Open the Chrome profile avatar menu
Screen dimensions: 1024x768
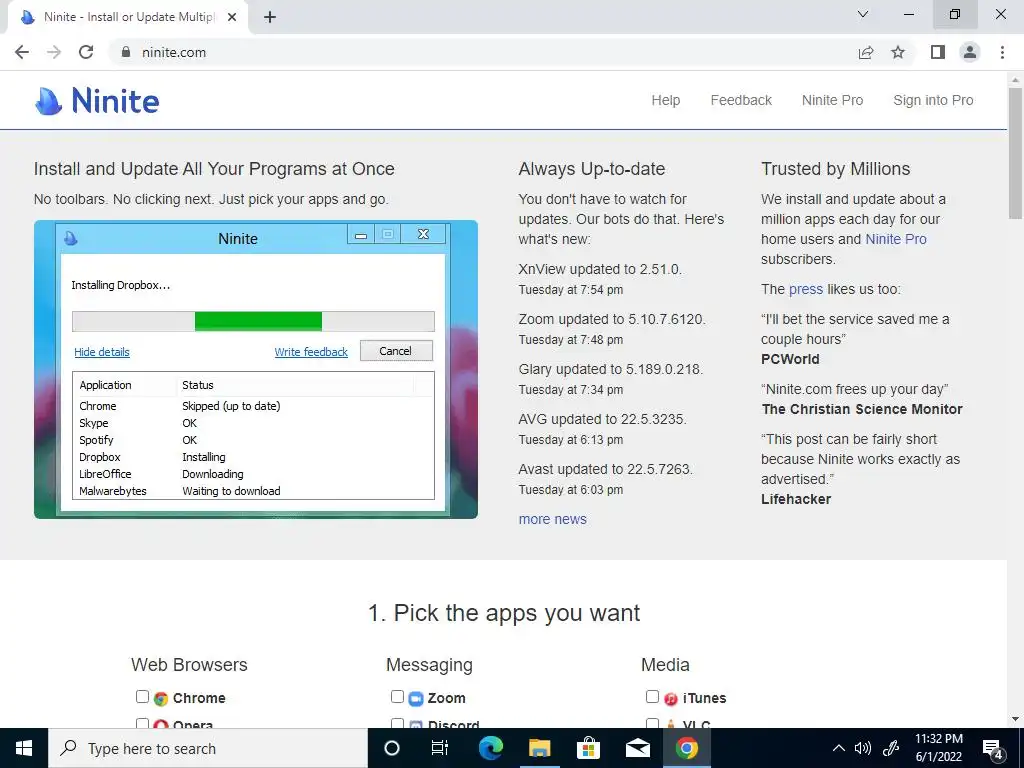click(970, 52)
